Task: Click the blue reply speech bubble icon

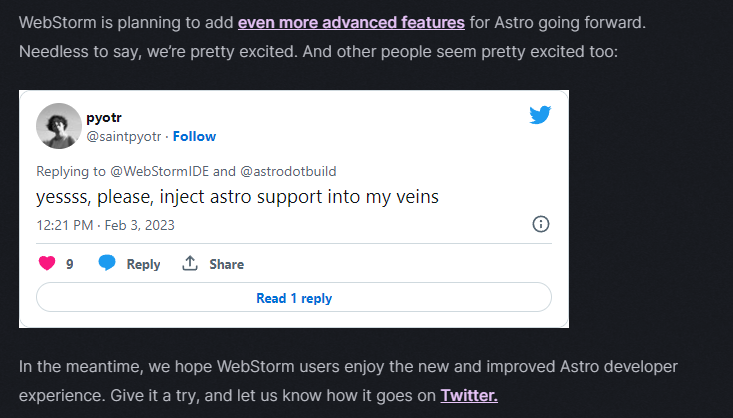Action: pos(107,264)
